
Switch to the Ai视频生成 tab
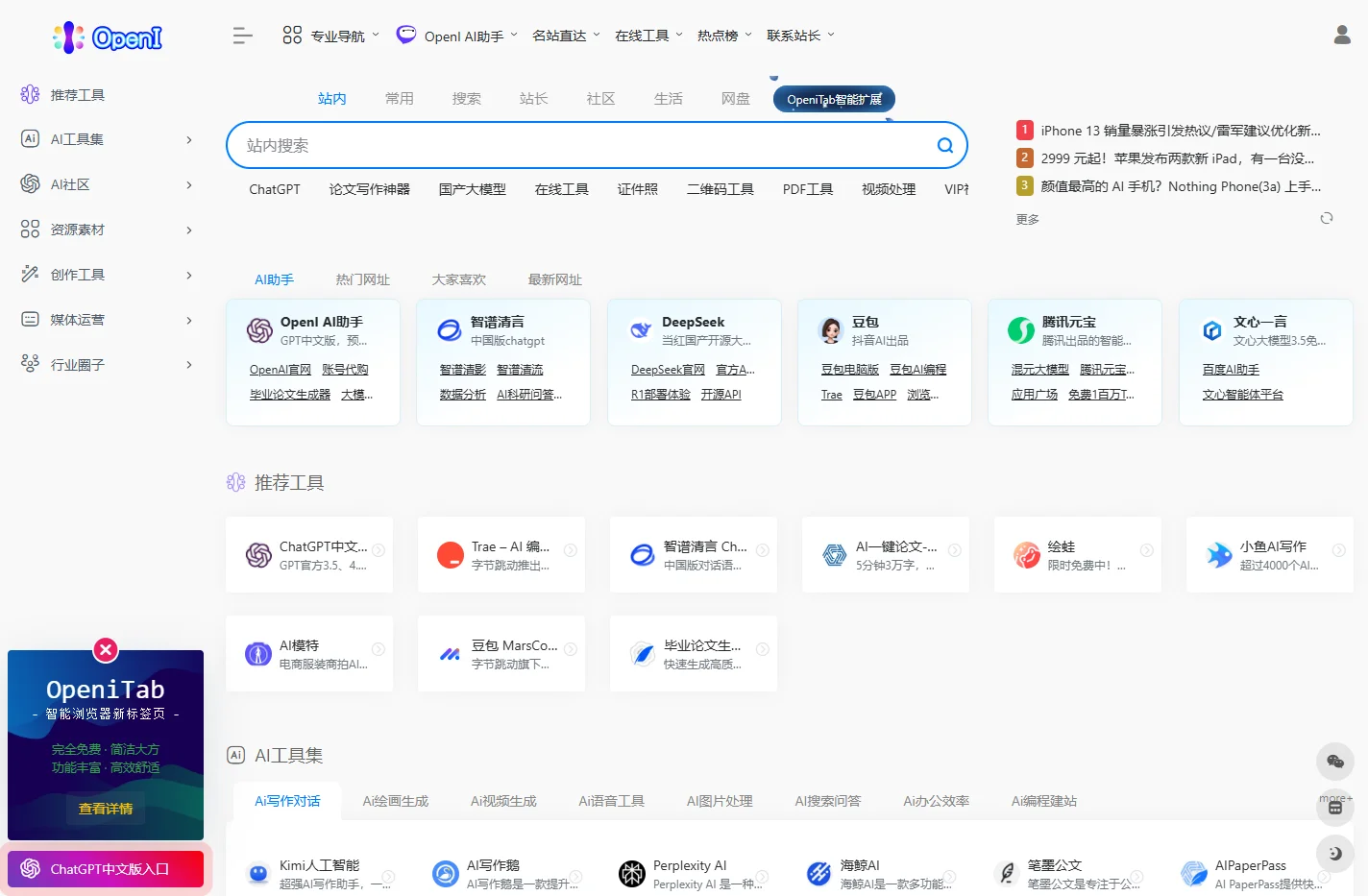click(x=503, y=801)
